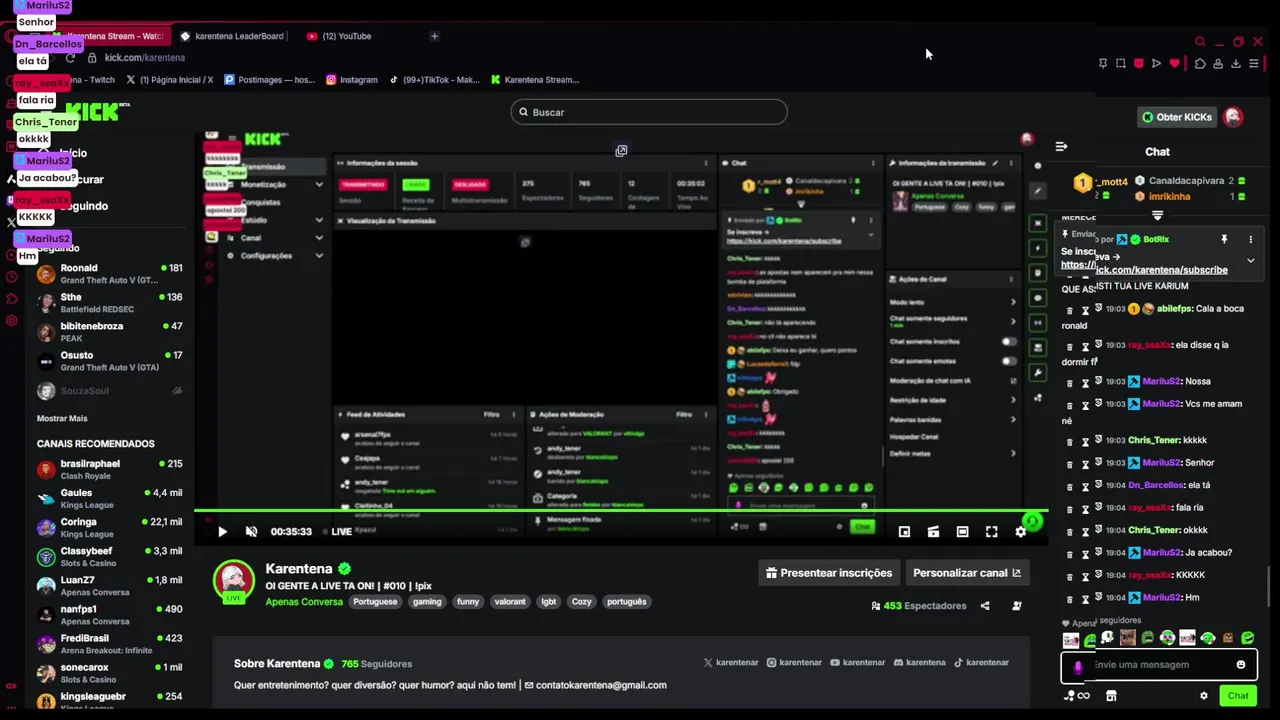Send the message with the green Chat button
Viewport: 1280px width, 720px height.
pyautogui.click(x=1238, y=696)
